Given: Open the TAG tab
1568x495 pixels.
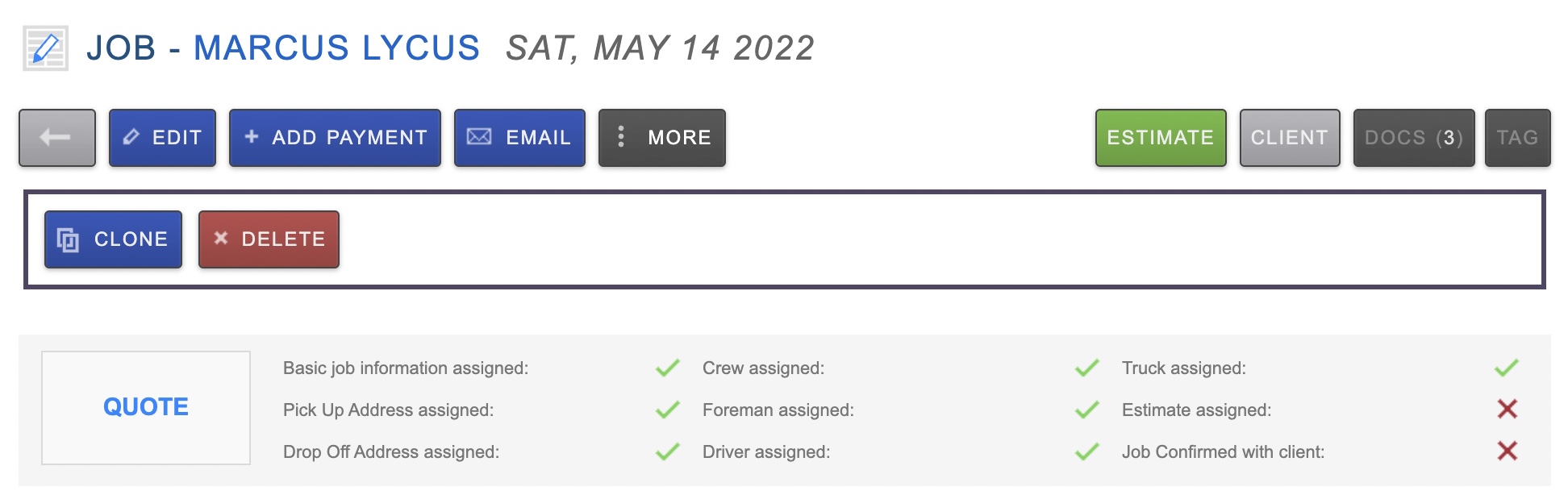Looking at the screenshot, I should click(1517, 138).
